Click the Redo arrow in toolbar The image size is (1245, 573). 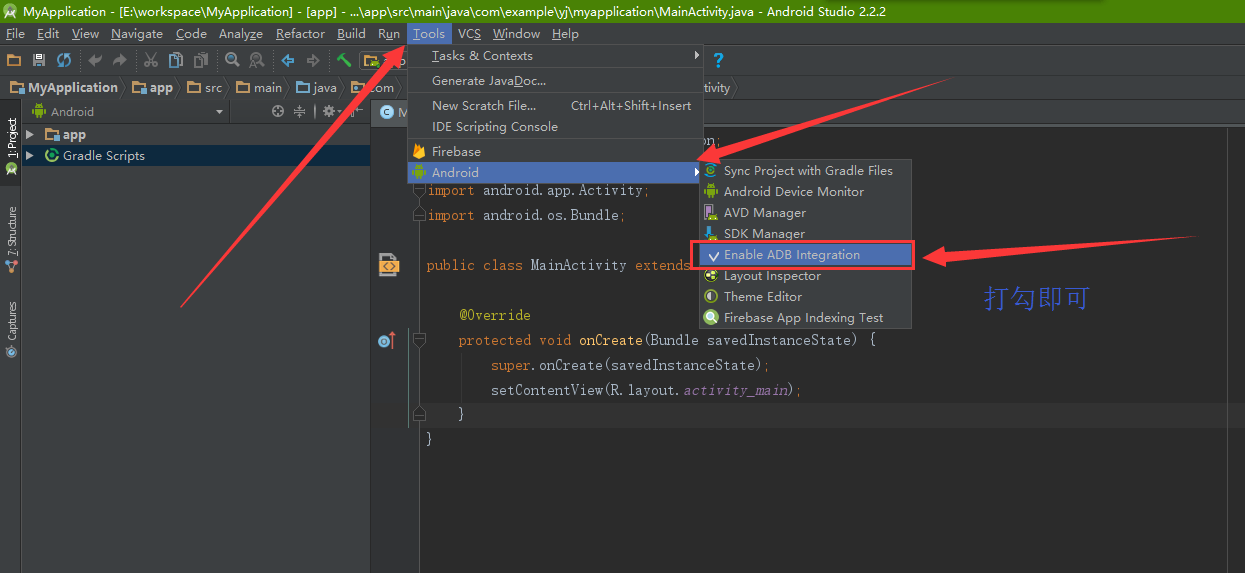(x=120, y=60)
